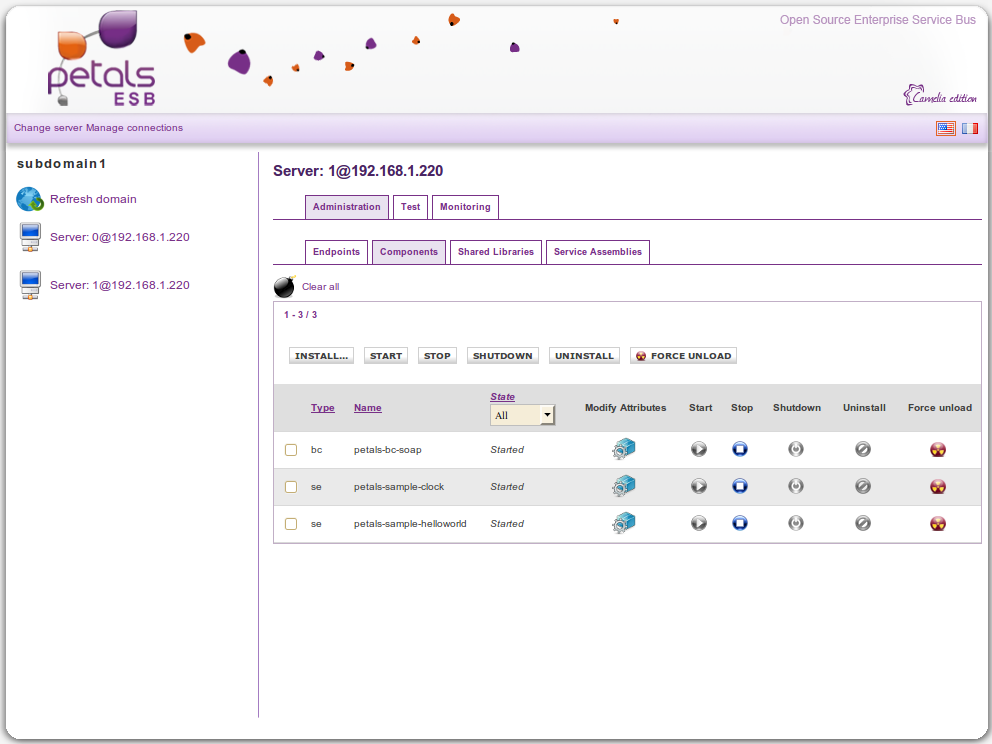Click the INSTALL... button
Image resolution: width=992 pixels, height=744 pixels.
pos(321,356)
